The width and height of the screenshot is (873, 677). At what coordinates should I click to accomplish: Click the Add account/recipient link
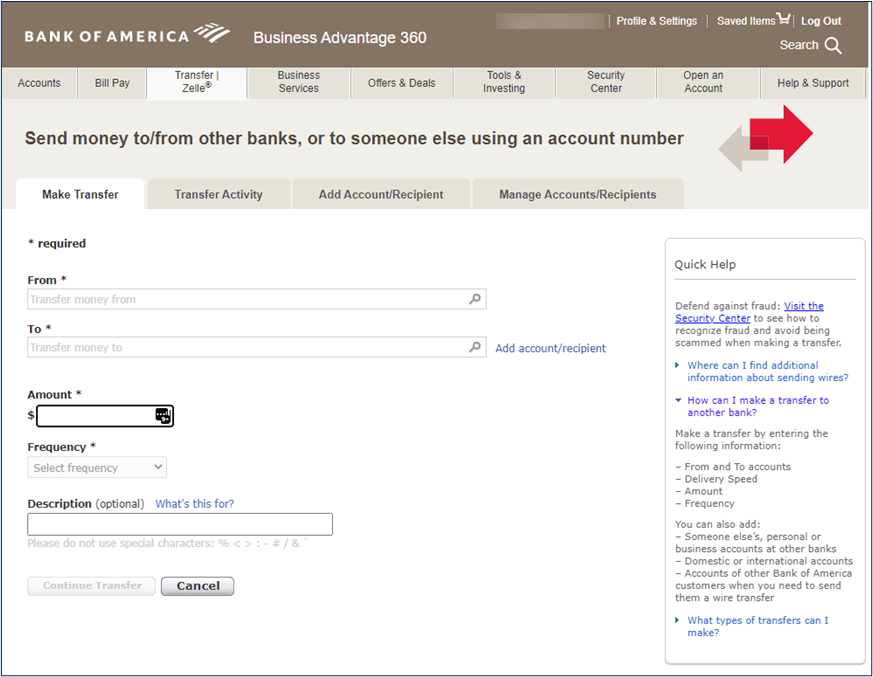550,348
